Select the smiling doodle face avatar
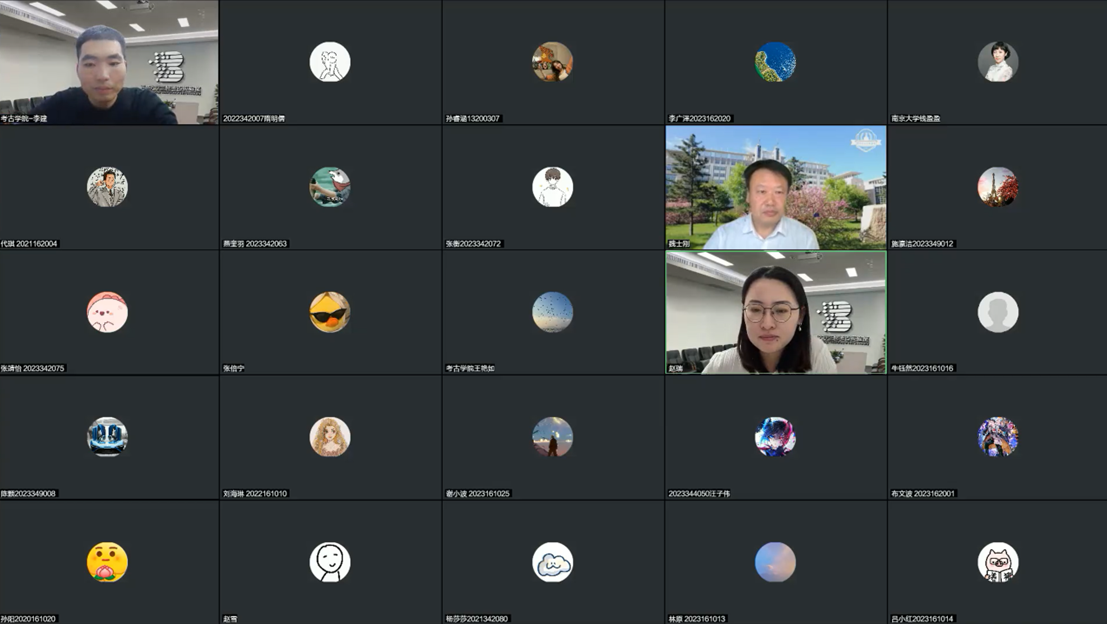The height and width of the screenshot is (624, 1107). point(330,562)
